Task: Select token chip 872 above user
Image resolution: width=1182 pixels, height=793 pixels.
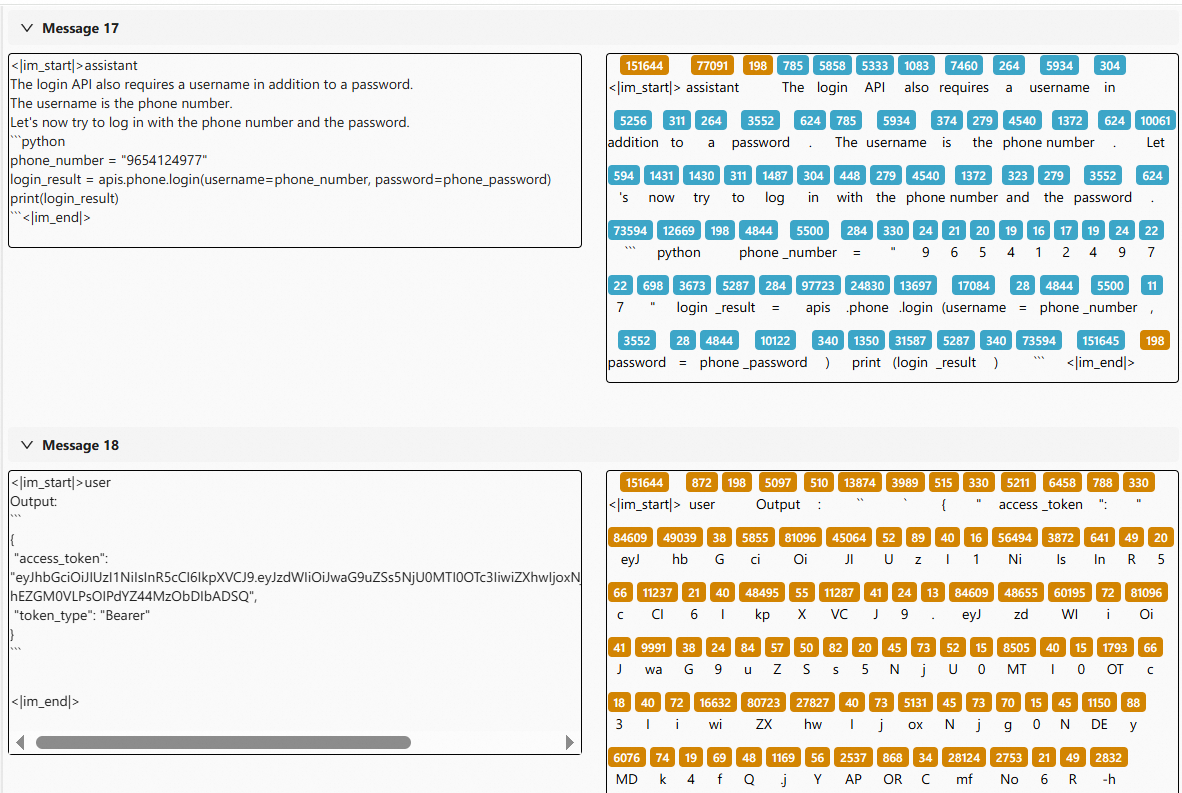Action: pos(701,482)
